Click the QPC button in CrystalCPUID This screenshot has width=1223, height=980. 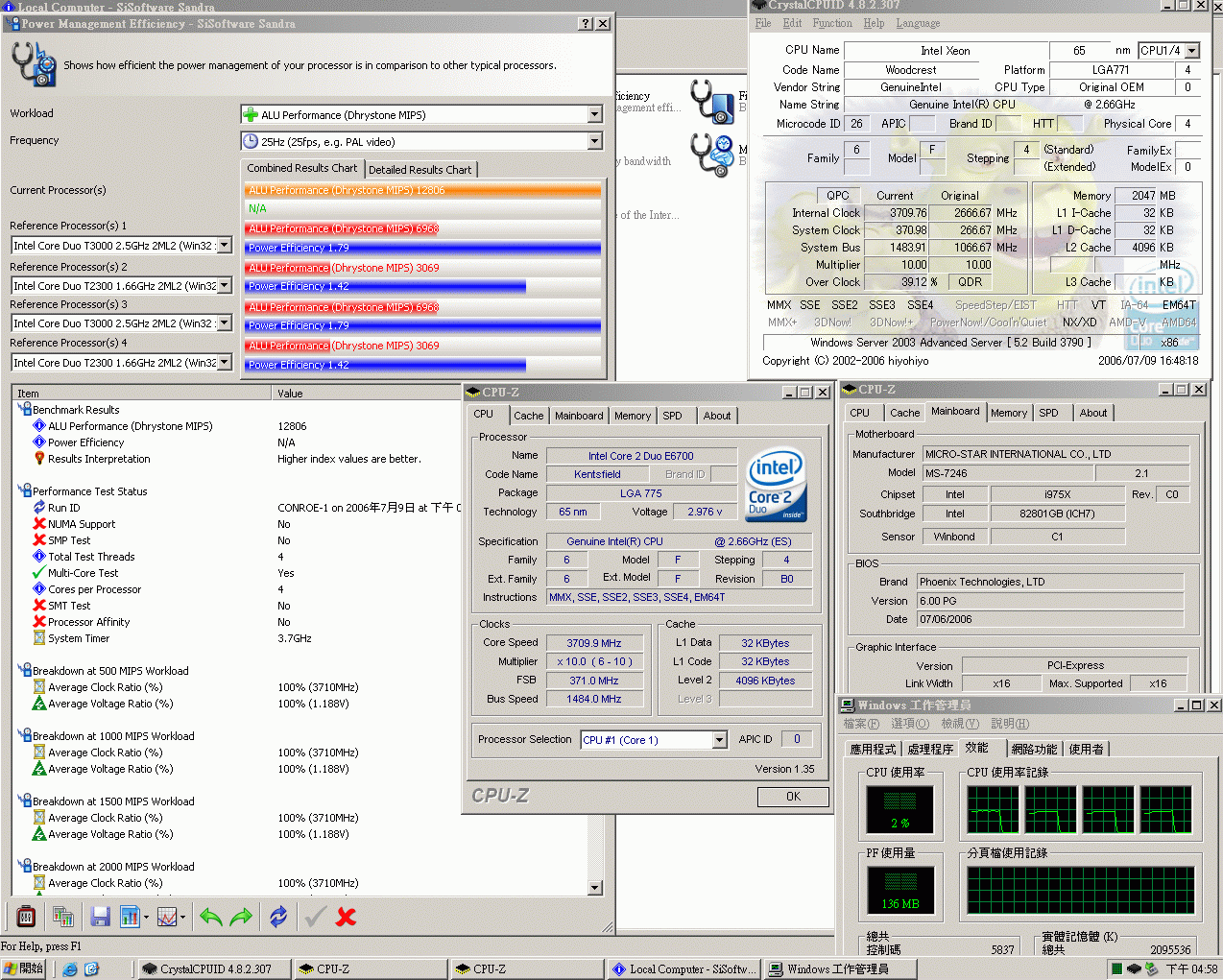pyautogui.click(x=838, y=195)
